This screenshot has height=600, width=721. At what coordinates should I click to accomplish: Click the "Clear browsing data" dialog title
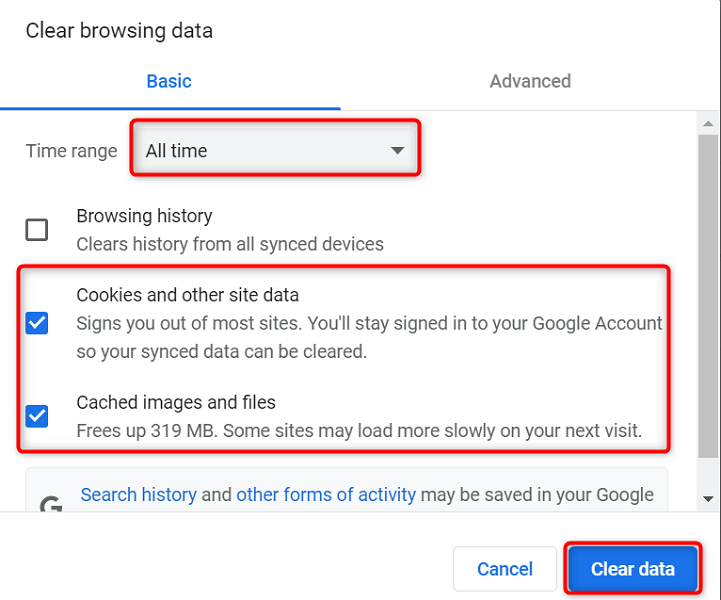tap(119, 31)
